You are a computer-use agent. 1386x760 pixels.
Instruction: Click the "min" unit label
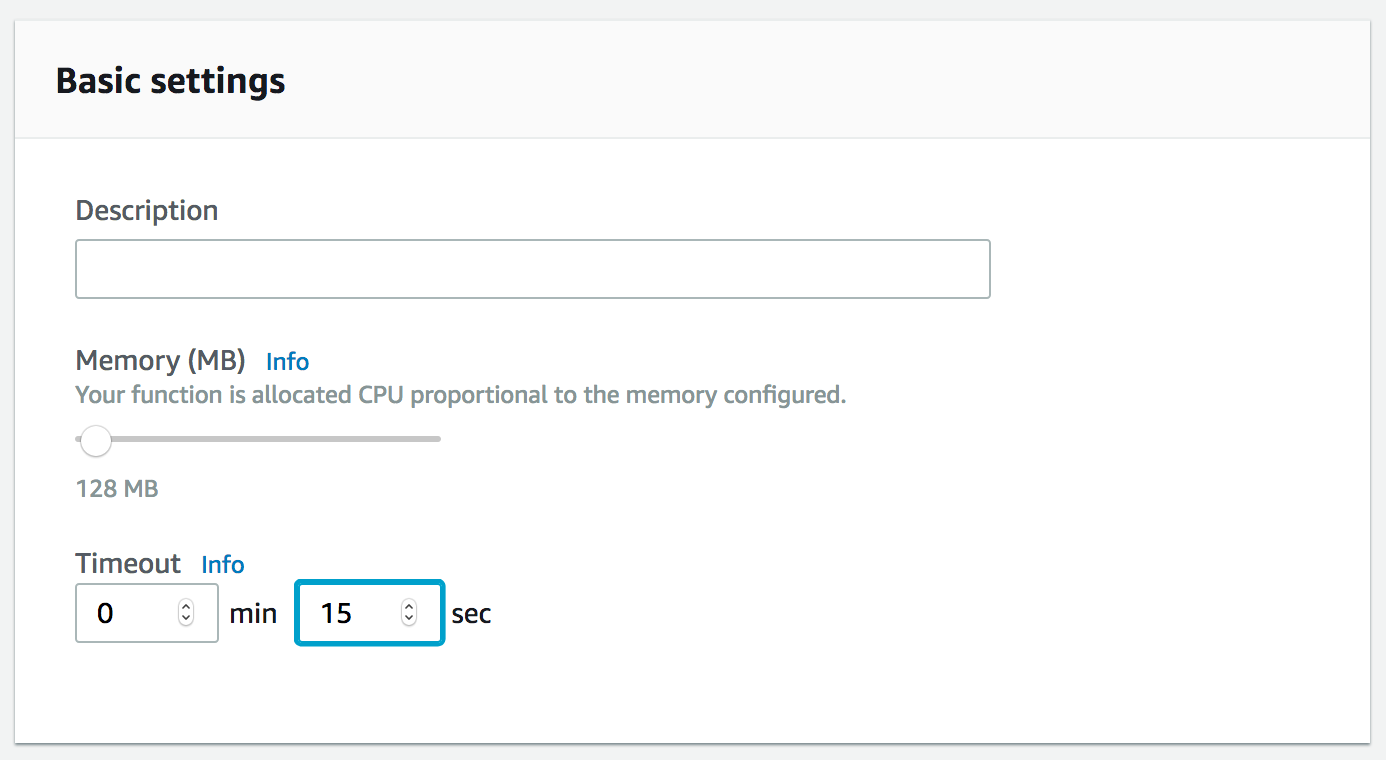click(x=253, y=614)
